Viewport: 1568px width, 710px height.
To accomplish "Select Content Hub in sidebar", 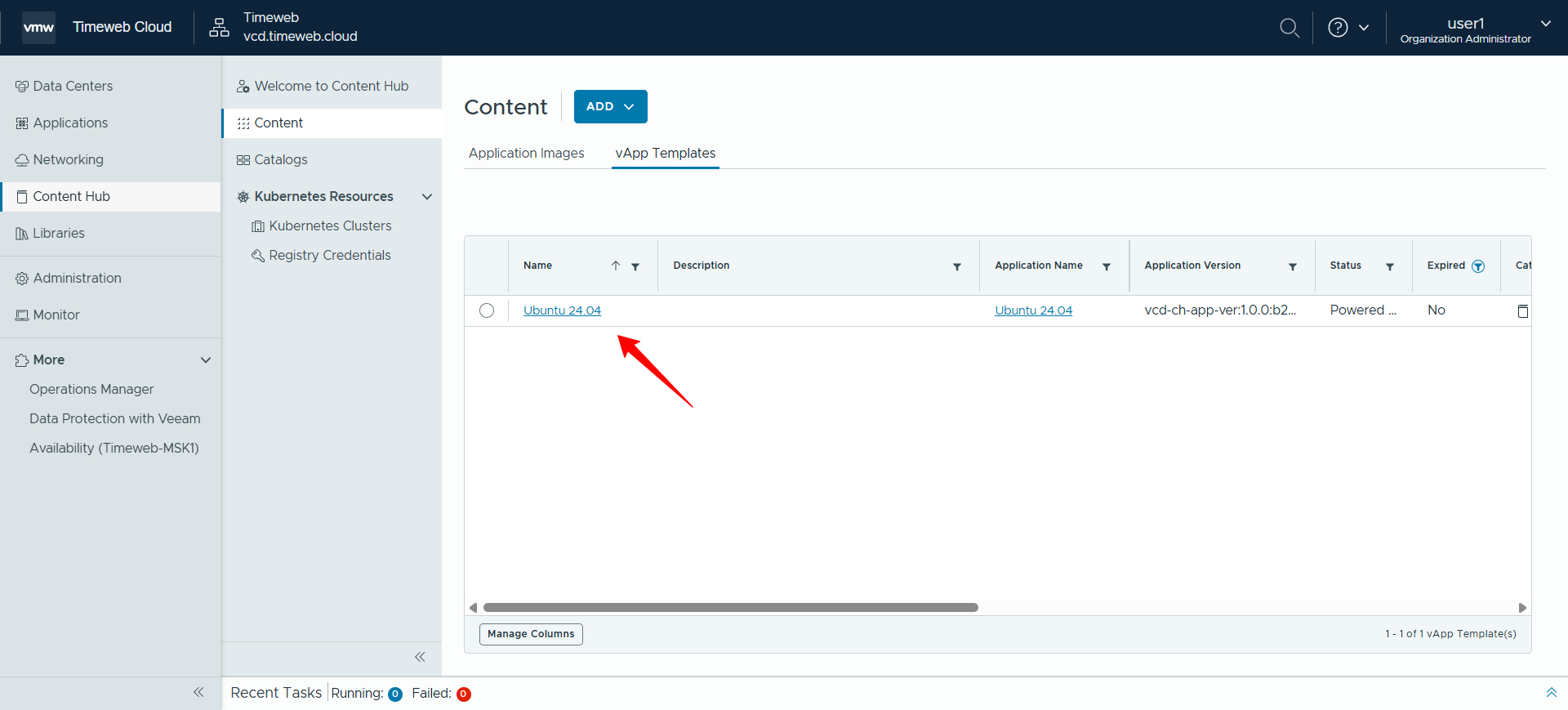I will (x=110, y=196).
